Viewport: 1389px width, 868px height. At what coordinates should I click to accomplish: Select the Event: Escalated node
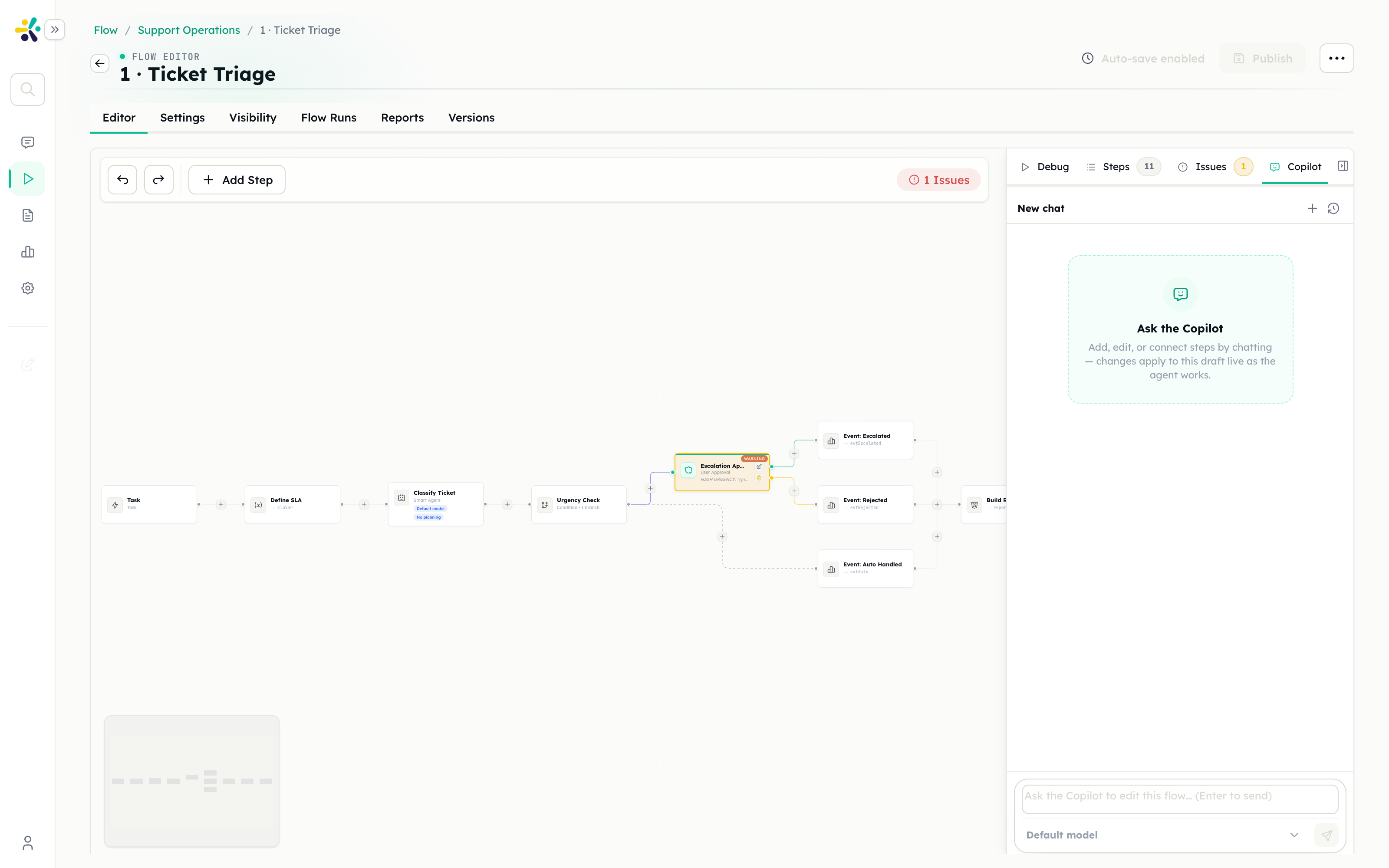point(865,440)
